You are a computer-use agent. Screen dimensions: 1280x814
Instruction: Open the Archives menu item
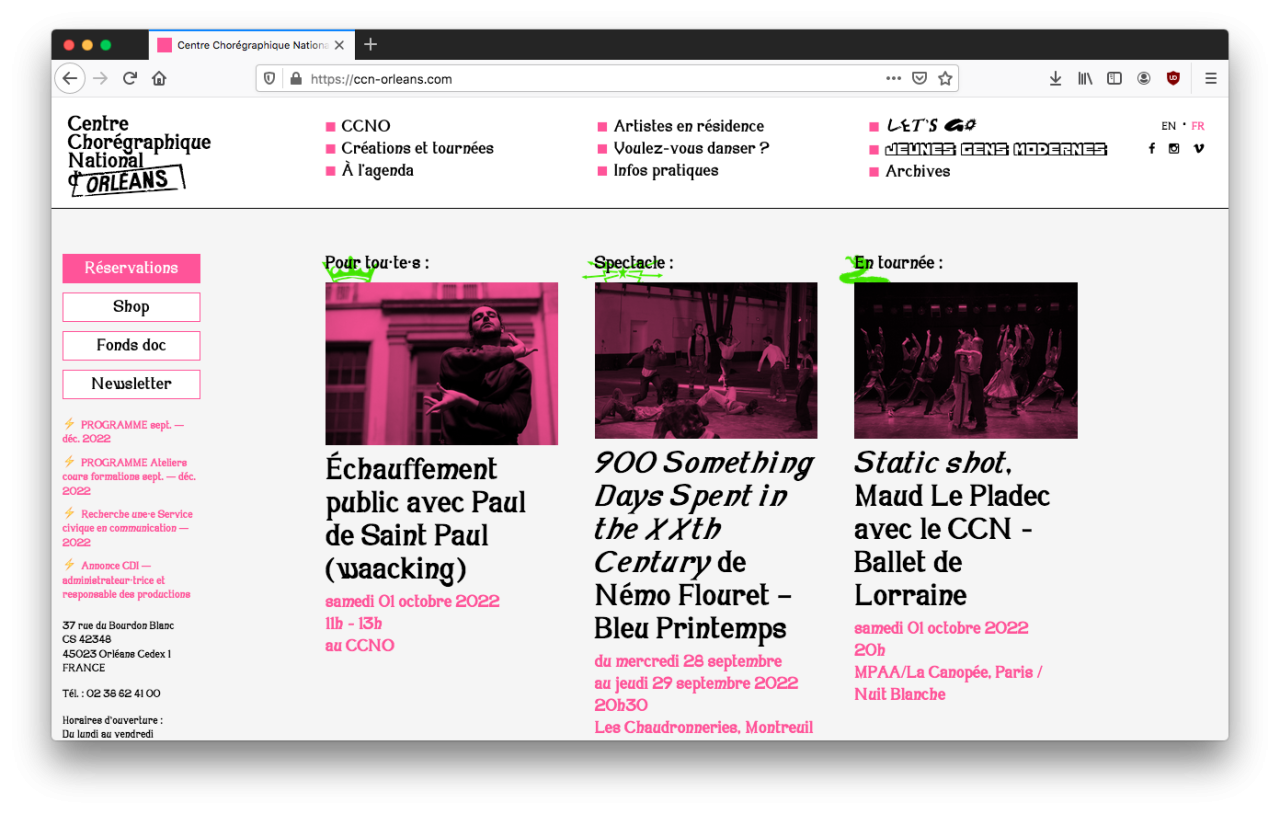coord(917,171)
